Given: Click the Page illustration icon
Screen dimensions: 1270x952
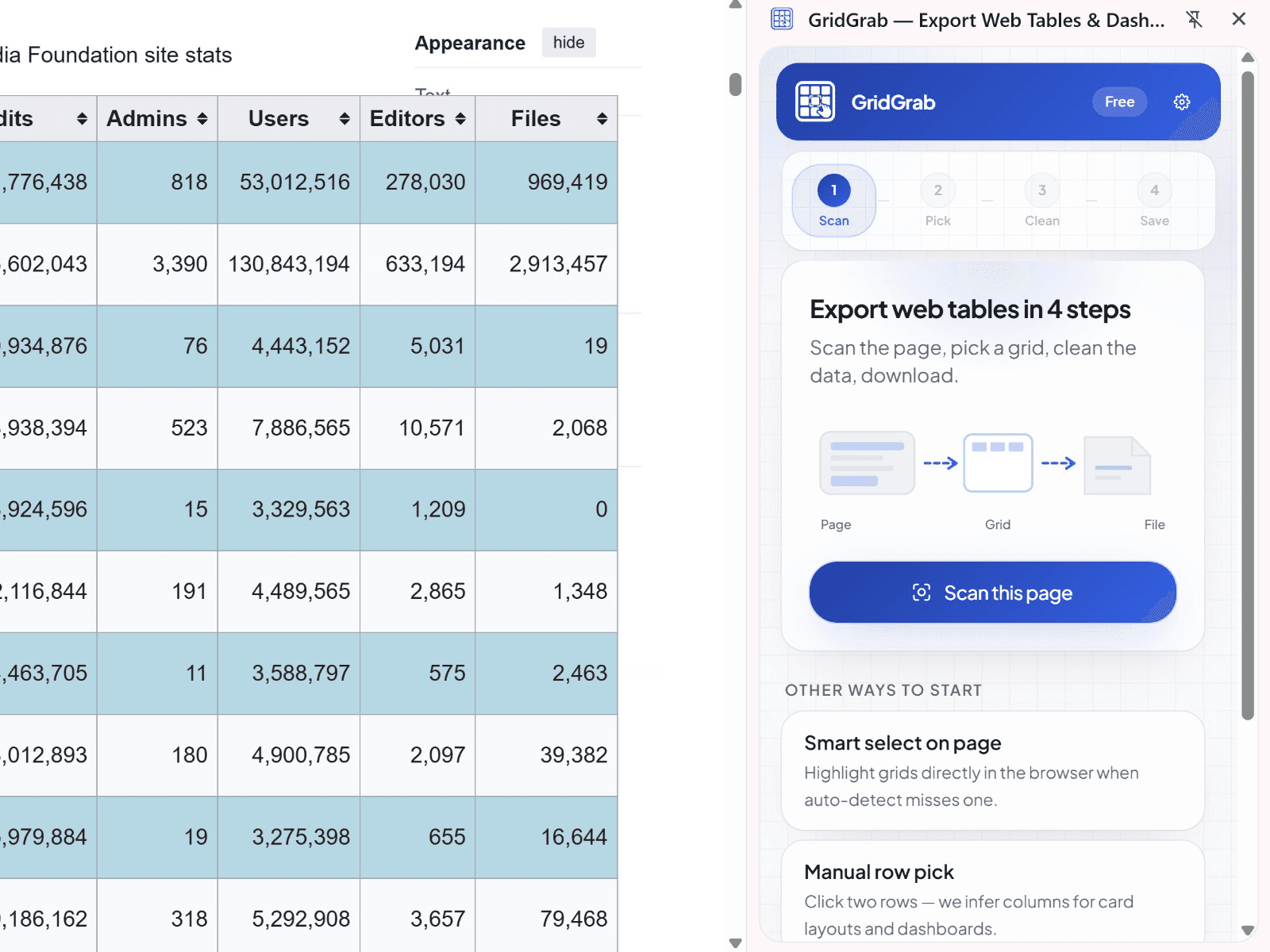Looking at the screenshot, I should [867, 463].
